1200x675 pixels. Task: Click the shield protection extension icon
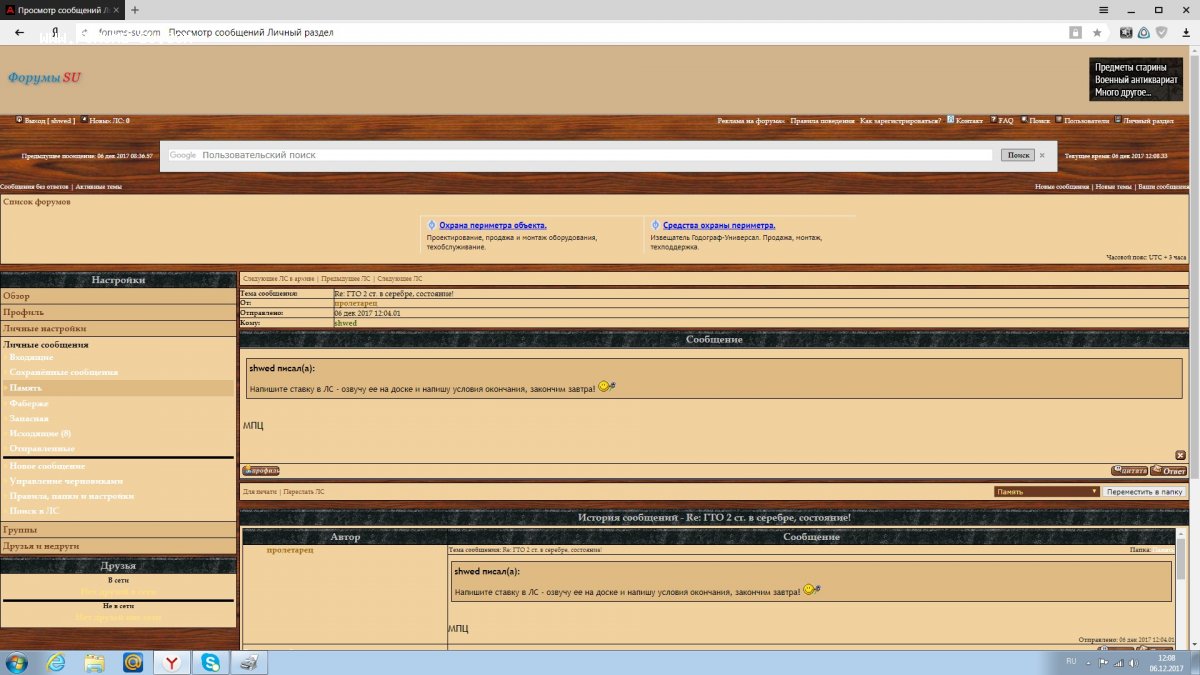point(1161,33)
